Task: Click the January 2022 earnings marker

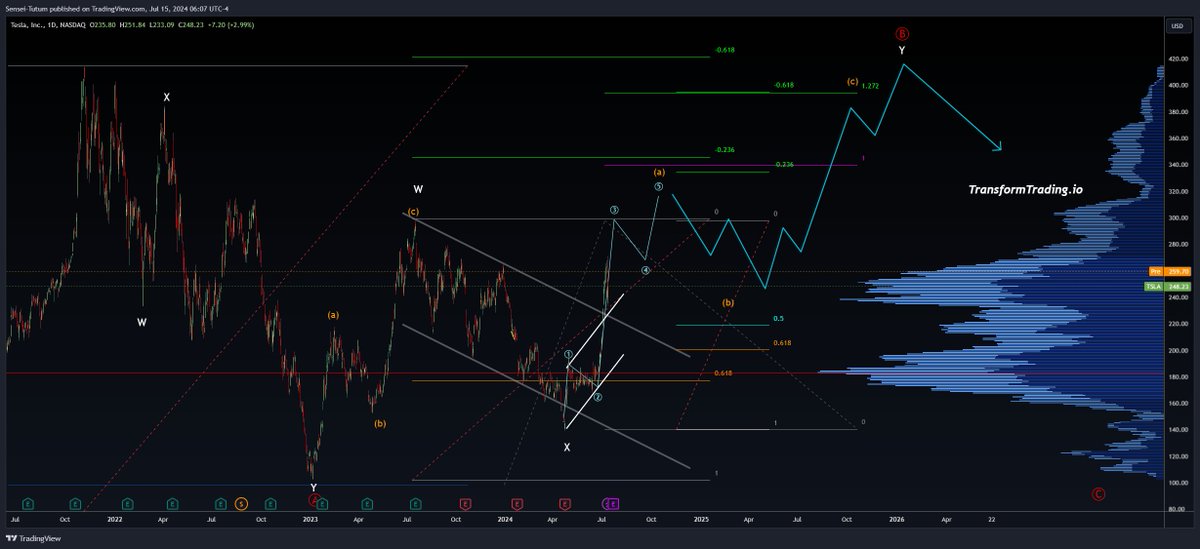Action: (x=126, y=503)
